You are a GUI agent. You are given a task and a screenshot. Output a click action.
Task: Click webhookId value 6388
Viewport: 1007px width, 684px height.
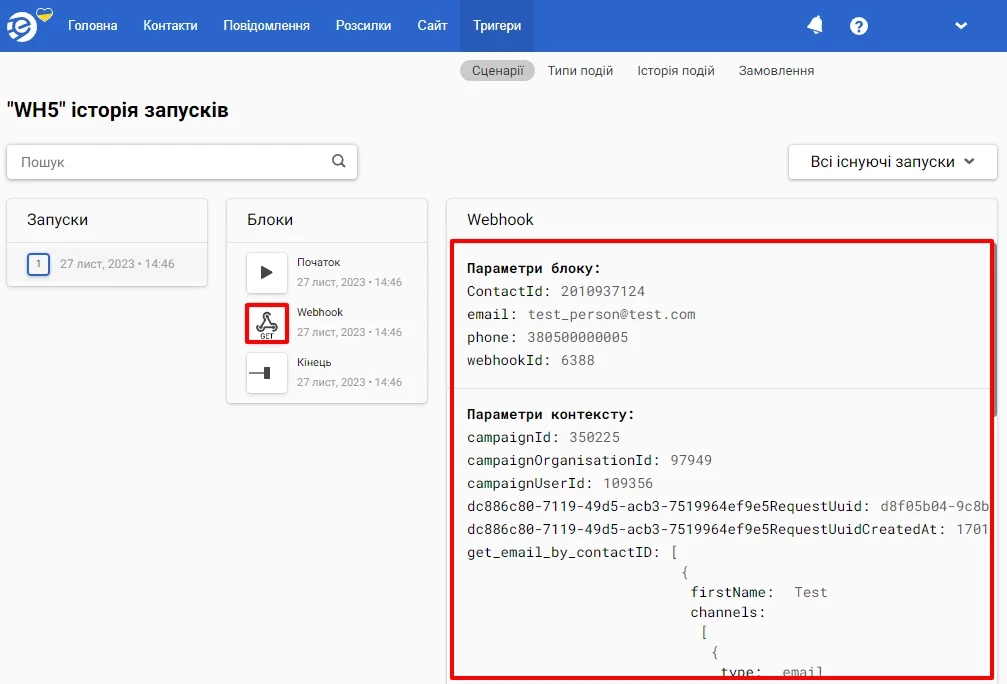click(577, 360)
